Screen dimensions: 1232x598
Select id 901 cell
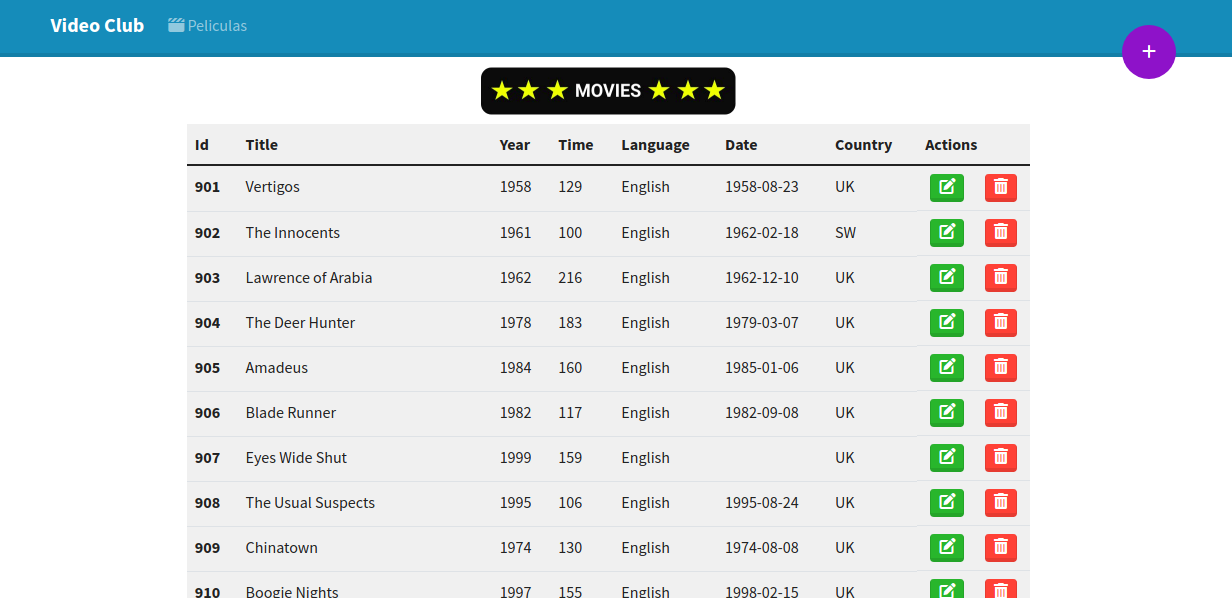pos(207,187)
